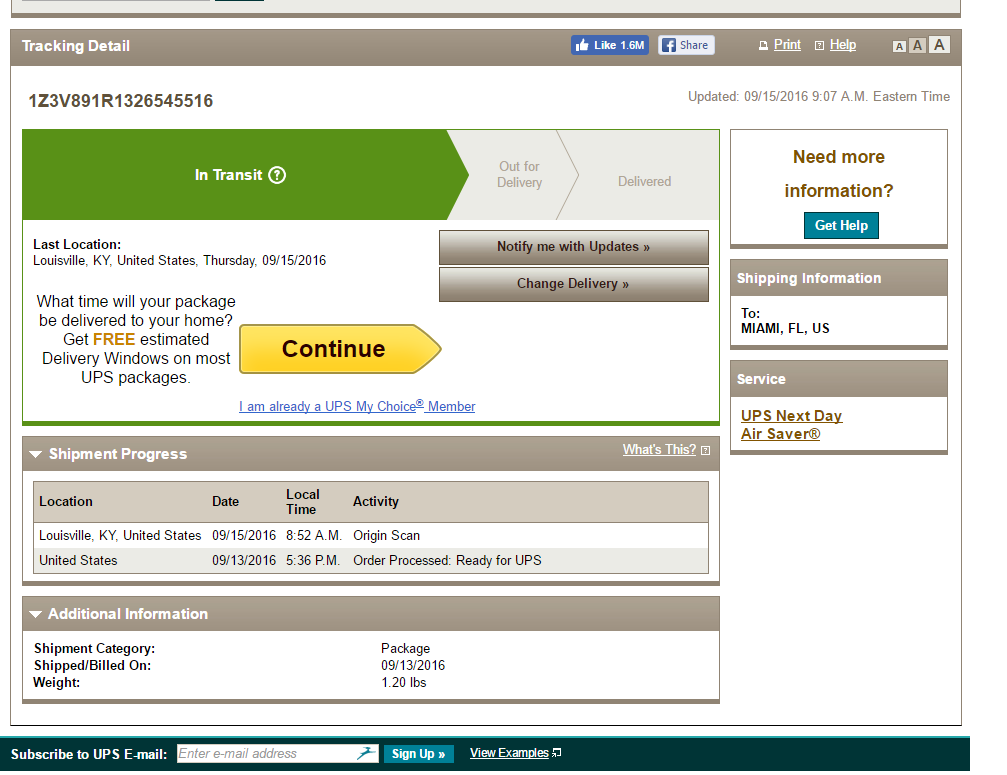Click the Origin Scan activity cell
The height and width of the screenshot is (775, 1007).
[x=386, y=536]
